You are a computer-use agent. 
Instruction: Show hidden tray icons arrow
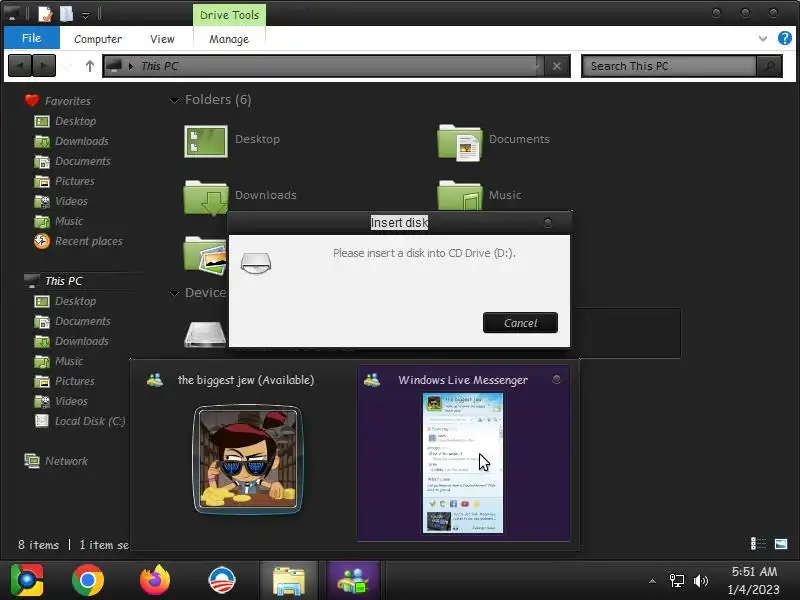[652, 581]
